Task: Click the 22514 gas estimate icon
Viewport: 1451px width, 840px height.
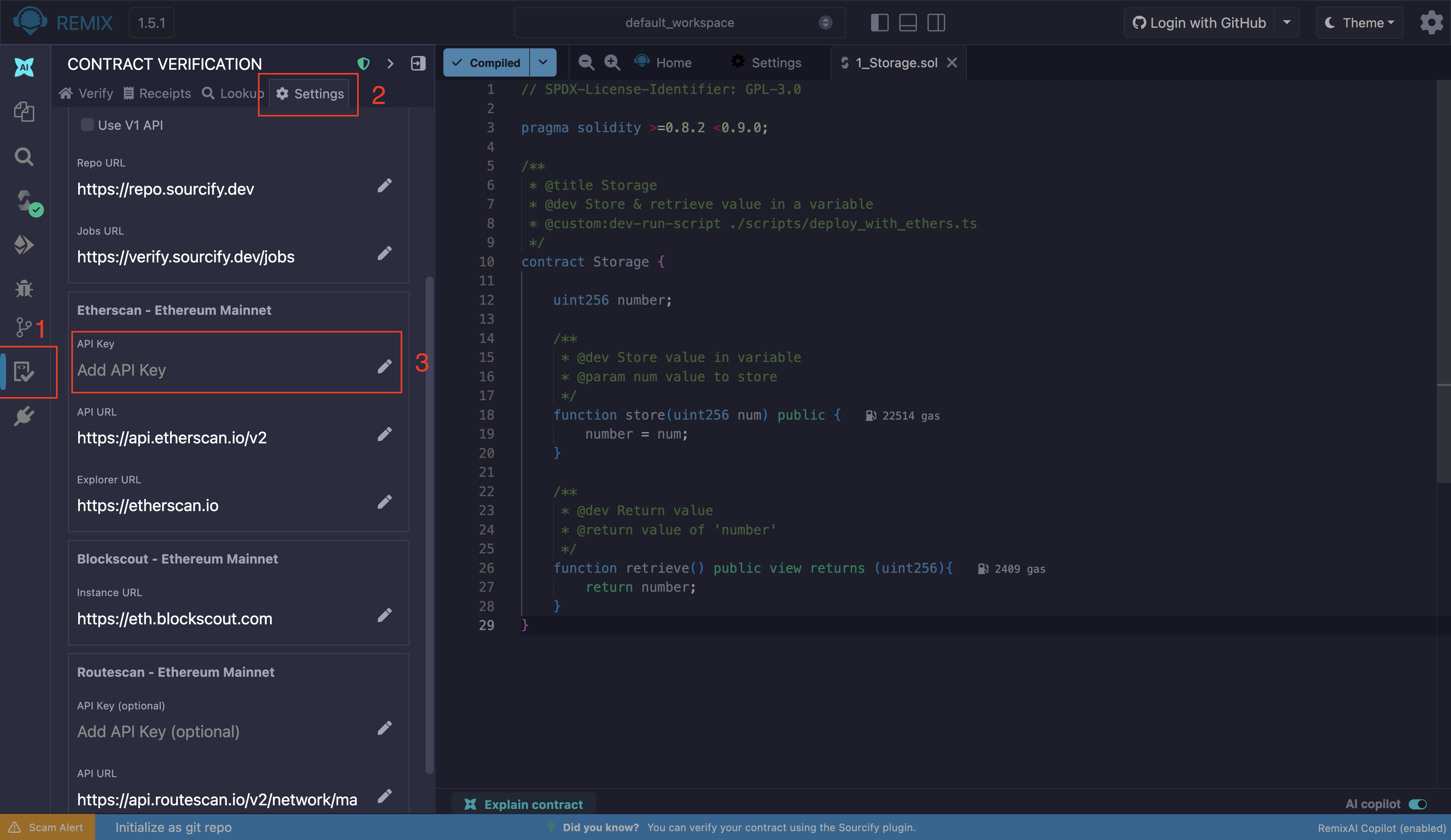Action: click(x=871, y=416)
